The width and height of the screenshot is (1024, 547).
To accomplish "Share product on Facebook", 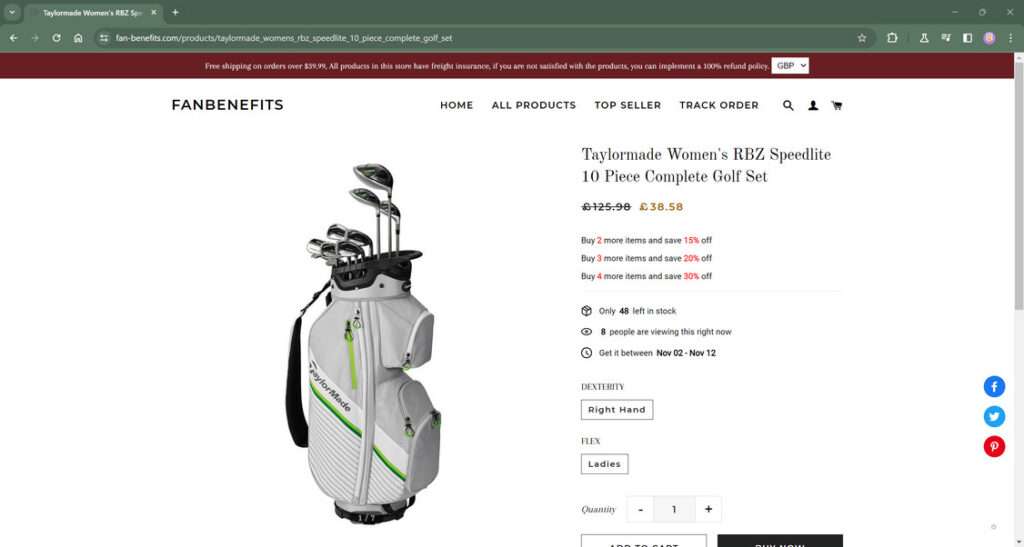I will tap(994, 386).
